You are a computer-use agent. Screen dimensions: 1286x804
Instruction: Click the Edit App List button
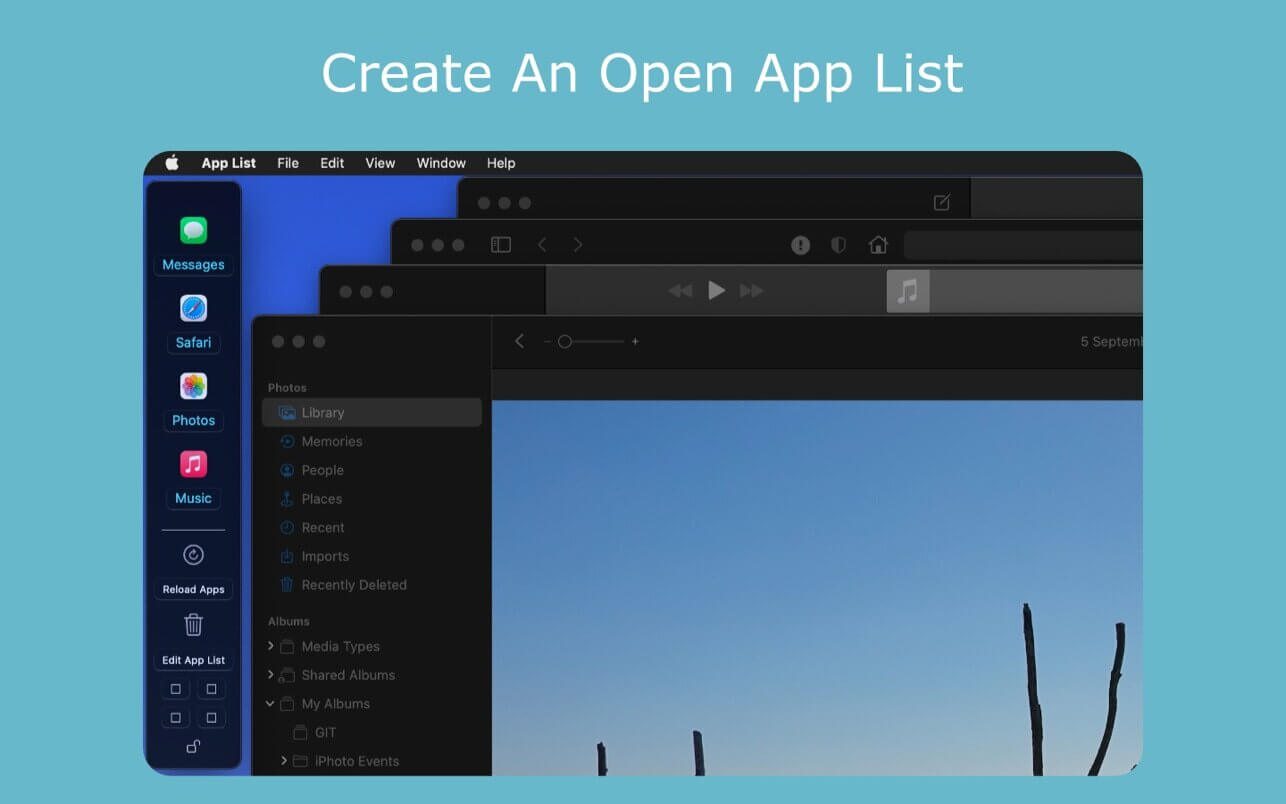pyautogui.click(x=193, y=660)
